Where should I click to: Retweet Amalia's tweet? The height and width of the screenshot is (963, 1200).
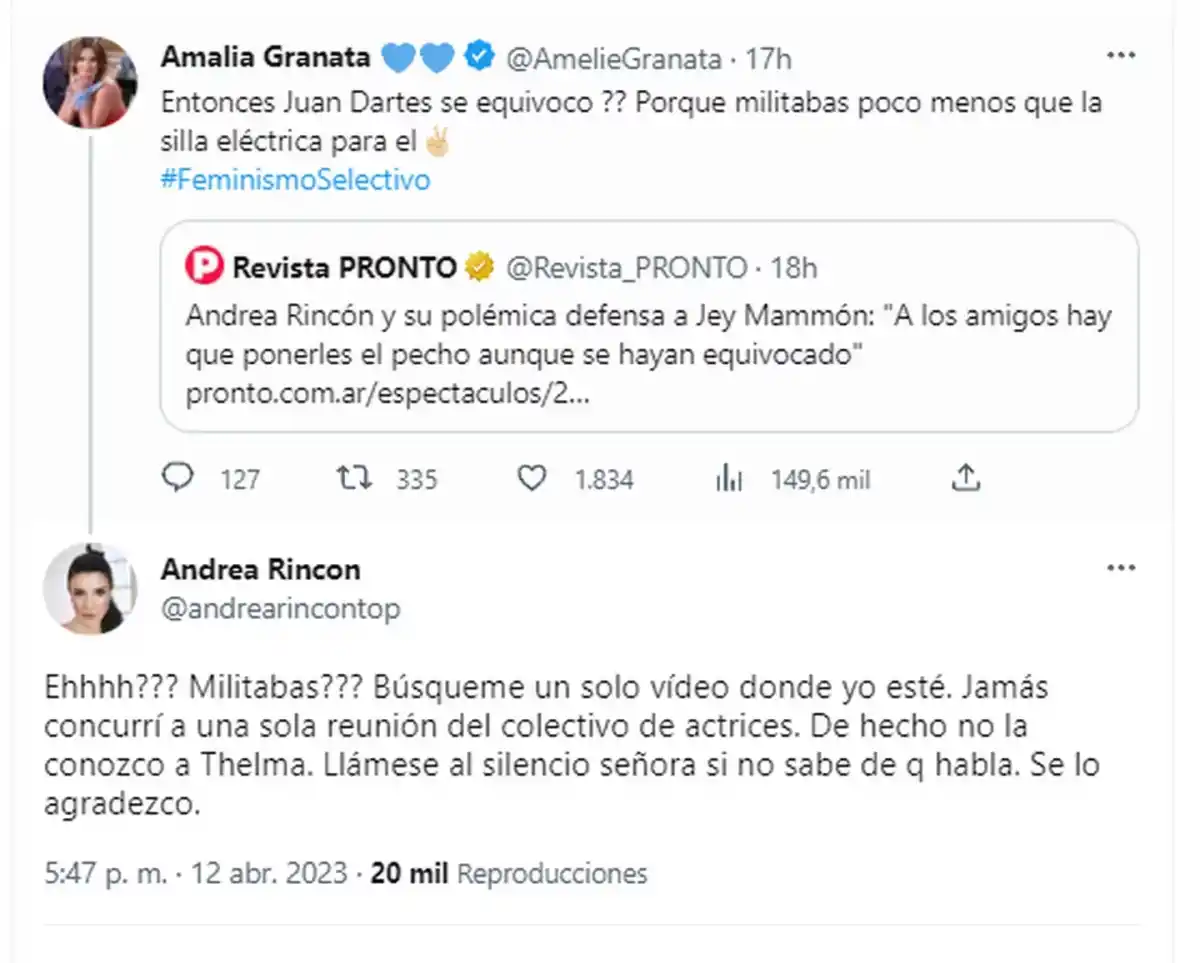[x=355, y=479]
